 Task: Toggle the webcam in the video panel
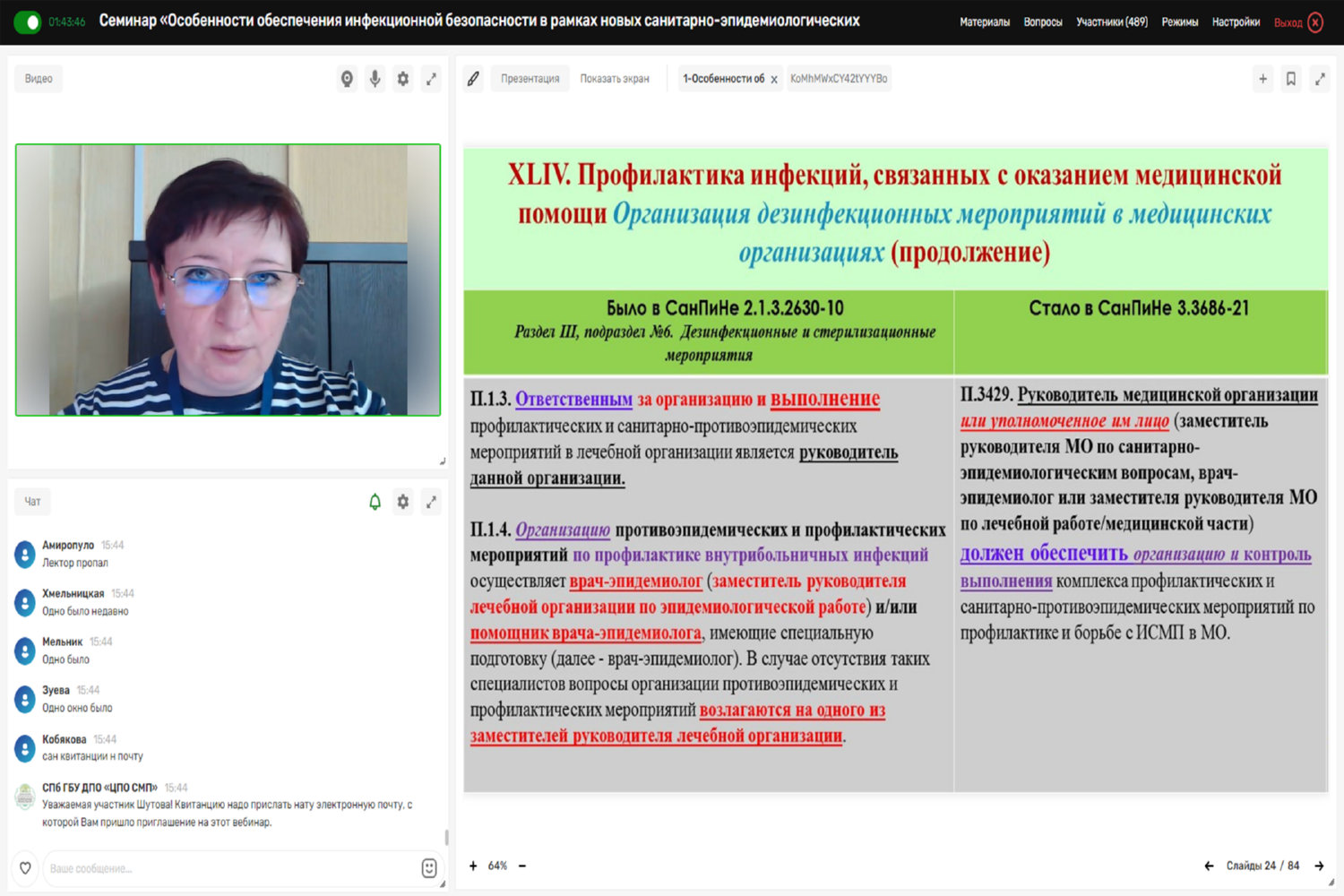pos(347,79)
